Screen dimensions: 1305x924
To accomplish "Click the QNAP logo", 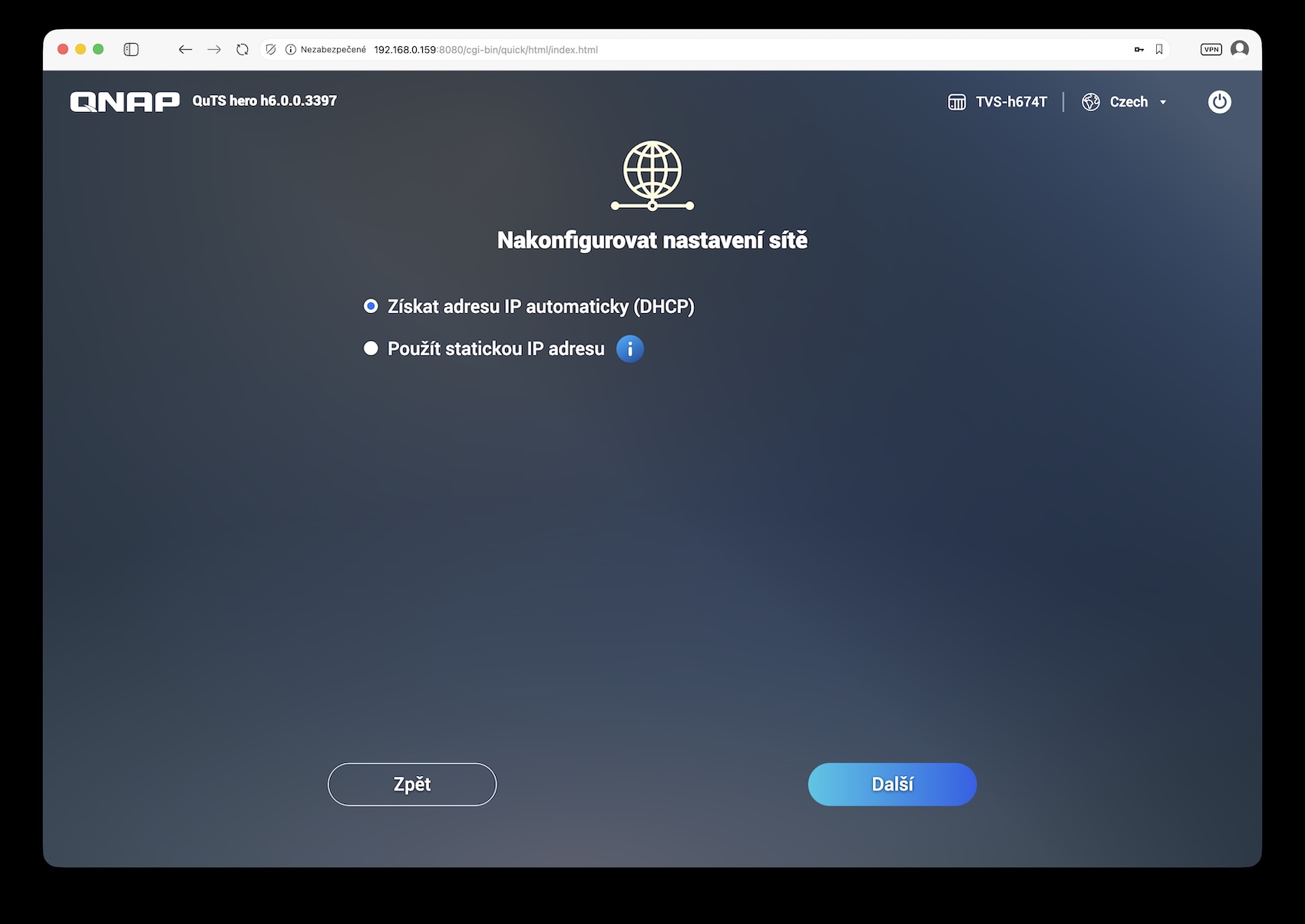I will click(x=124, y=101).
